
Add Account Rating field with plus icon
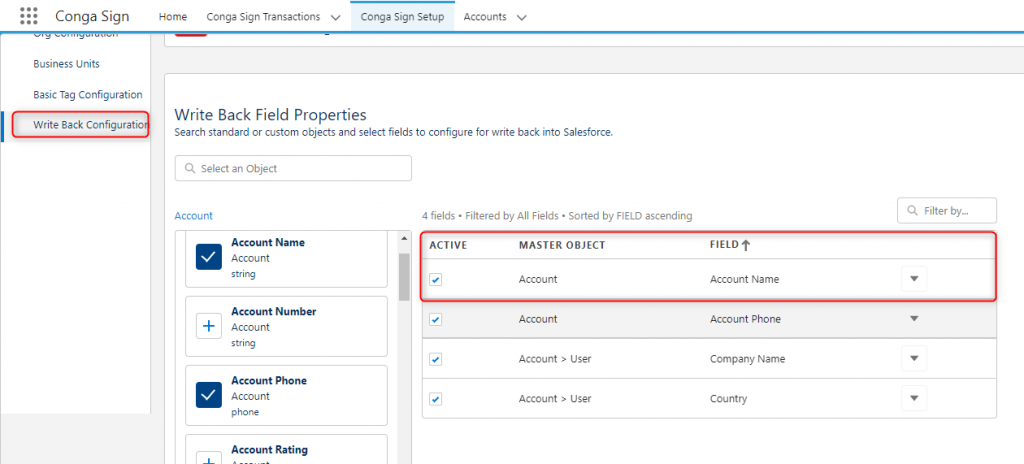coord(209,458)
